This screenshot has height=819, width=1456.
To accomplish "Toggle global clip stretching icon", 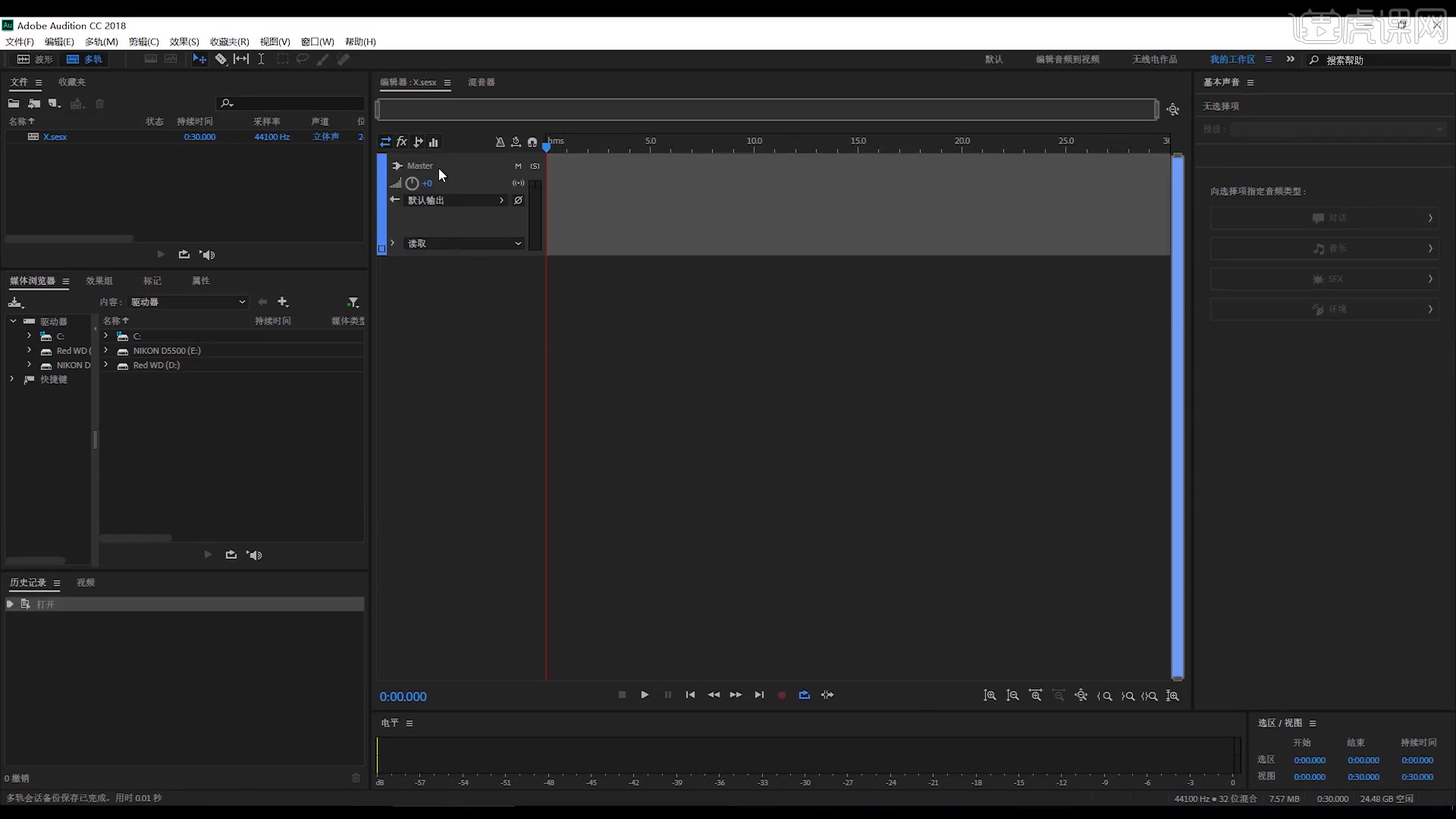I will pos(516,142).
